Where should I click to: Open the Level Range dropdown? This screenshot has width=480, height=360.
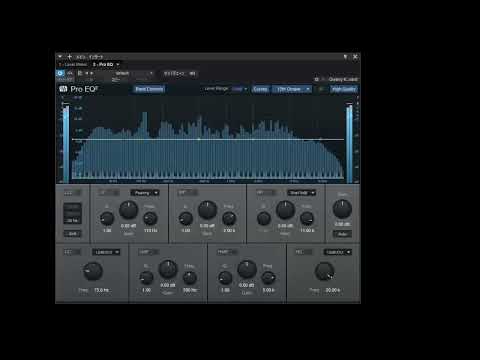(x=240, y=89)
